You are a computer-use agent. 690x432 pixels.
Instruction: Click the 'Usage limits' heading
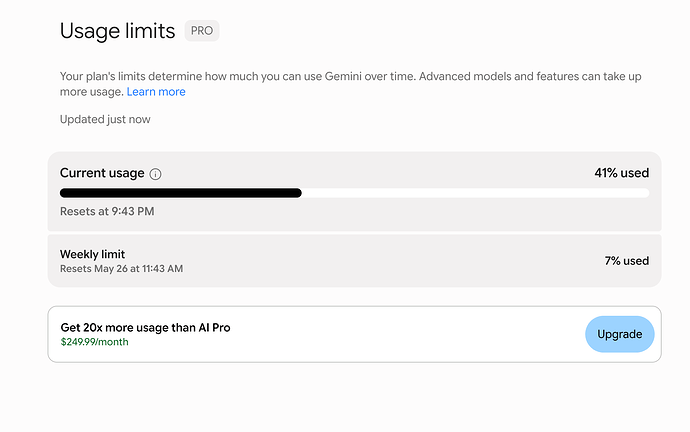click(x=117, y=31)
